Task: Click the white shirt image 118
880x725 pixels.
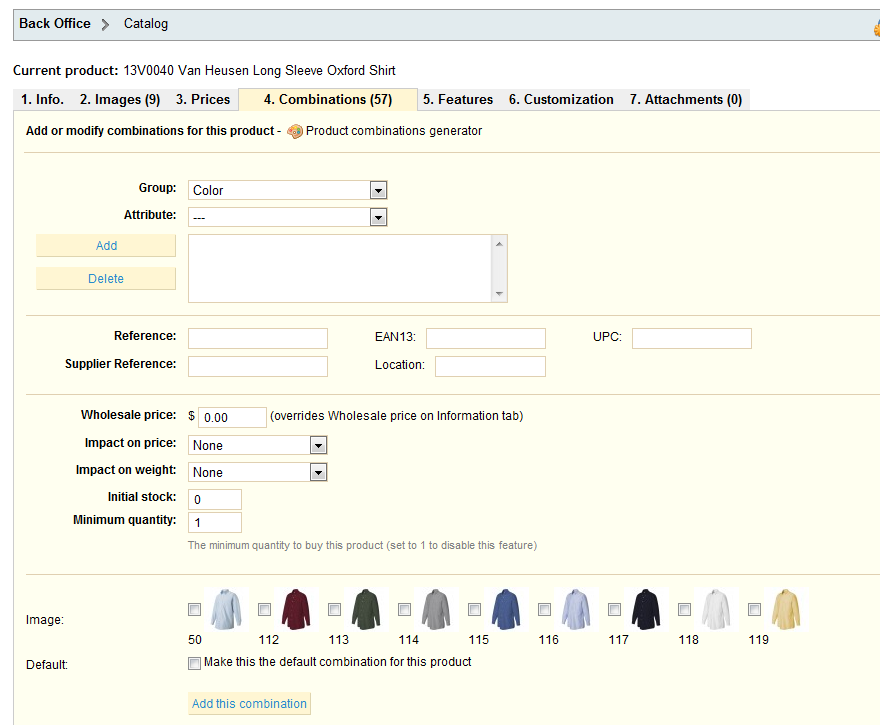Action: pyautogui.click(x=716, y=609)
